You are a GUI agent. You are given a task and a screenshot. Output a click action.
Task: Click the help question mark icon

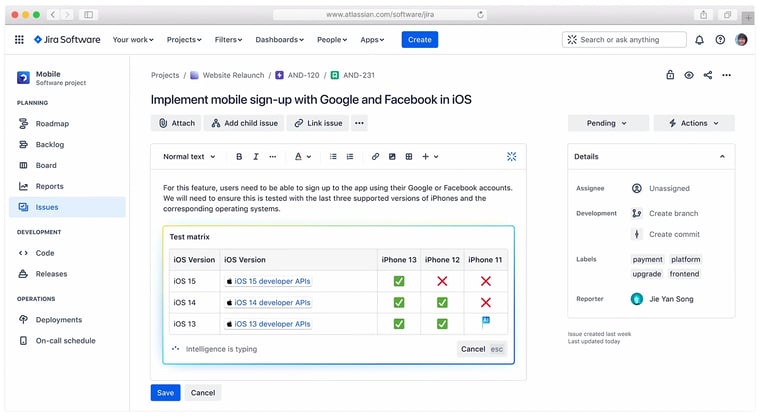[x=720, y=40]
